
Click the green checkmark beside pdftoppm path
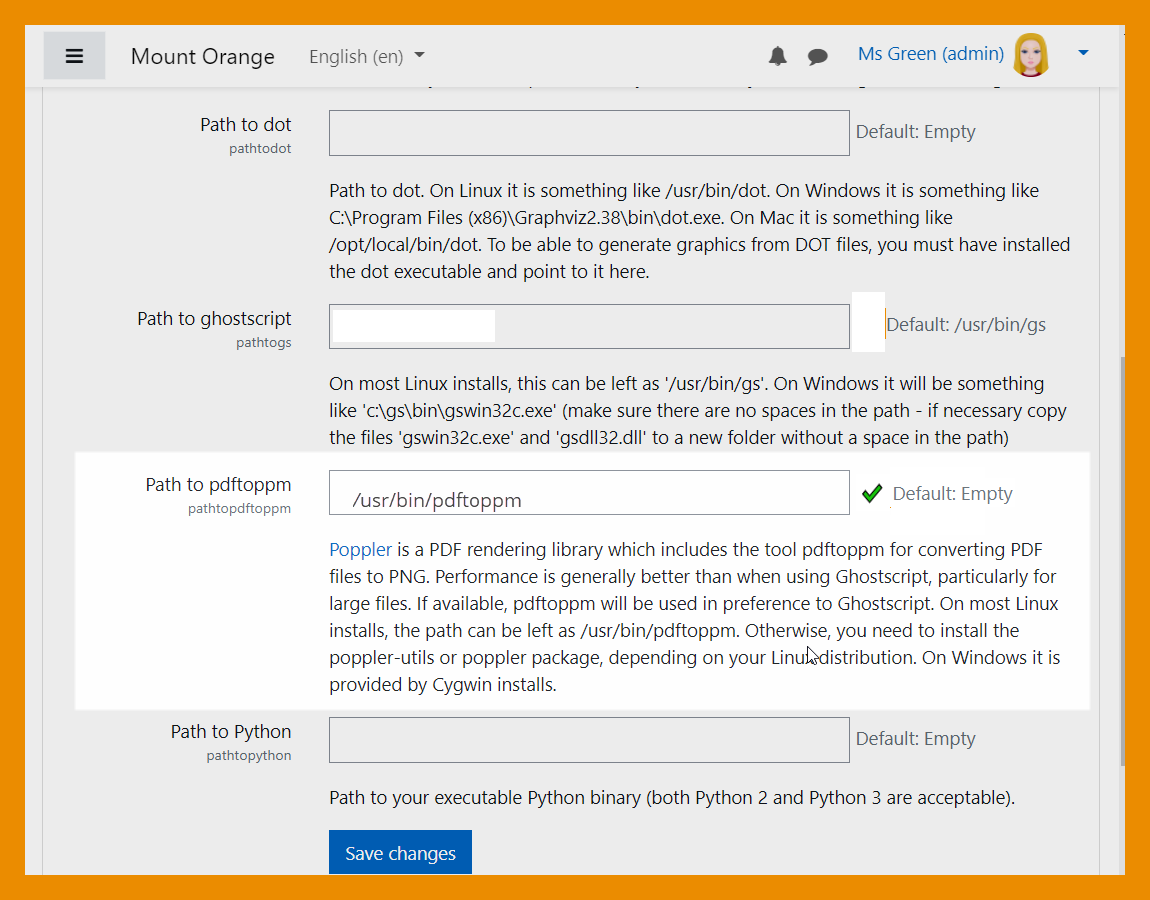pos(872,493)
